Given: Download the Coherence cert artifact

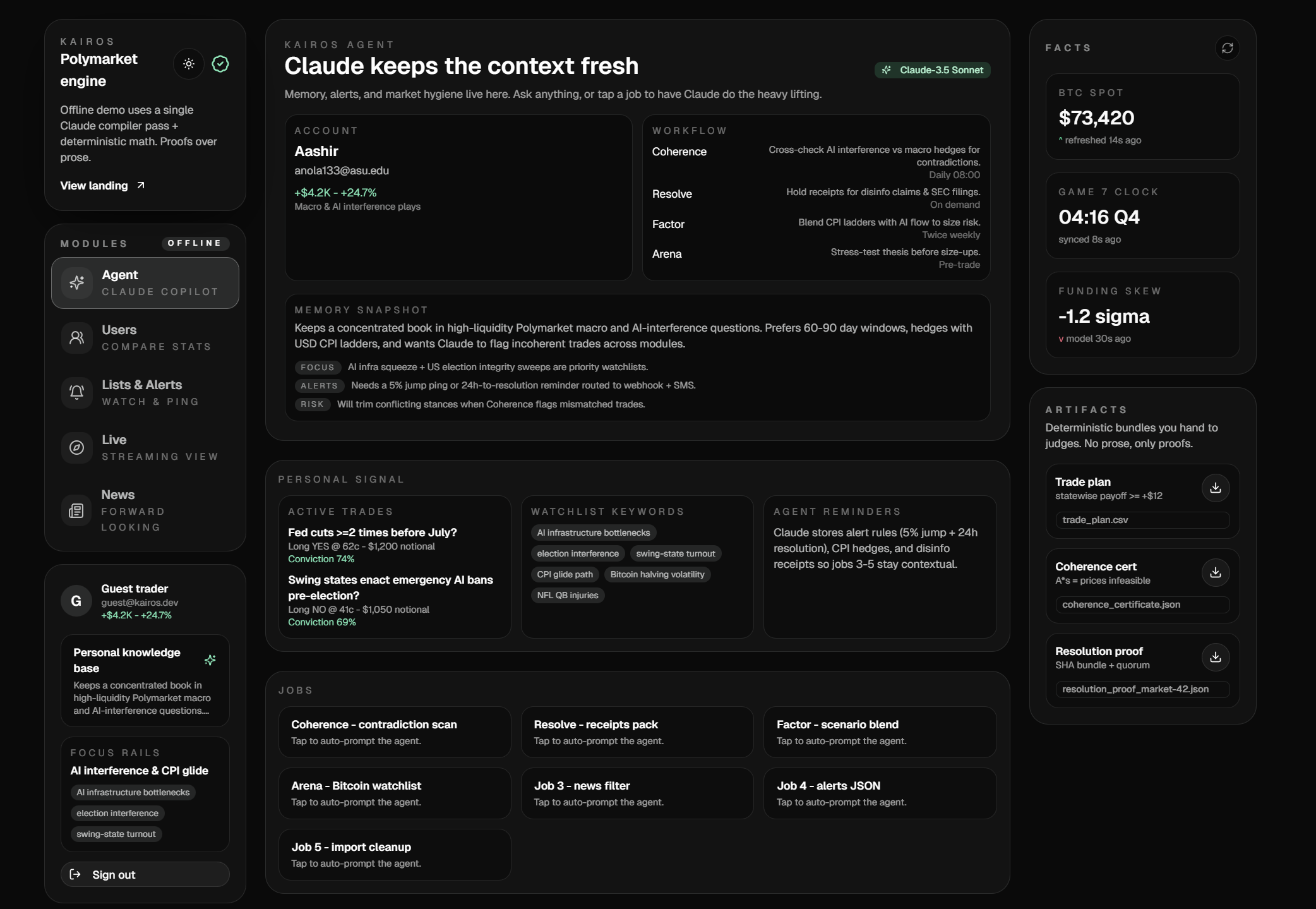Looking at the screenshot, I should click(1215, 572).
